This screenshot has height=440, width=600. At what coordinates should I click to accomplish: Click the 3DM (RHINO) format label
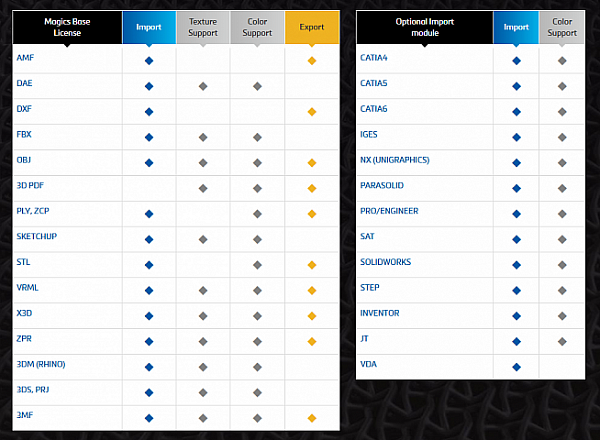tap(44, 367)
